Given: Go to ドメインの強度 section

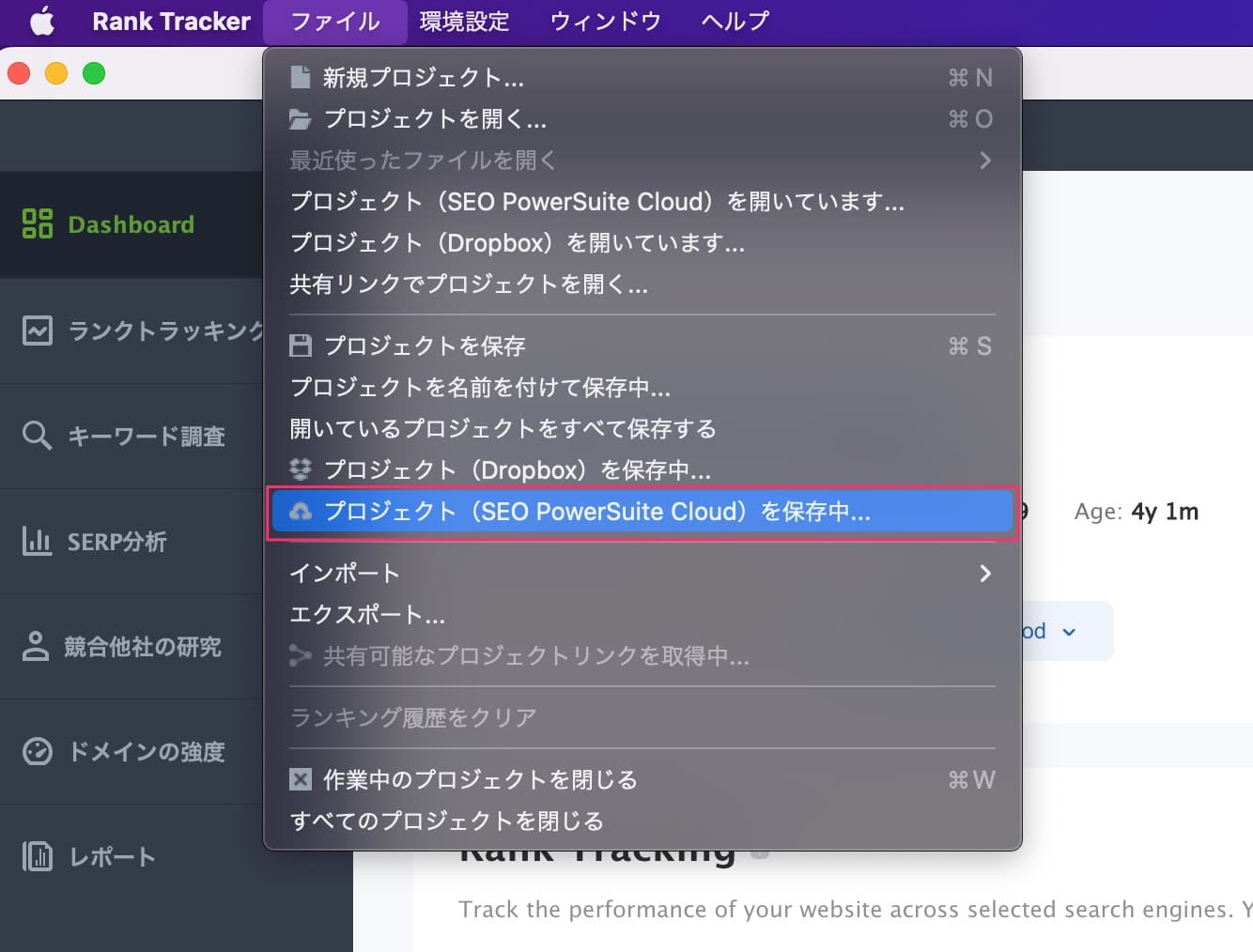Looking at the screenshot, I should tap(131, 751).
